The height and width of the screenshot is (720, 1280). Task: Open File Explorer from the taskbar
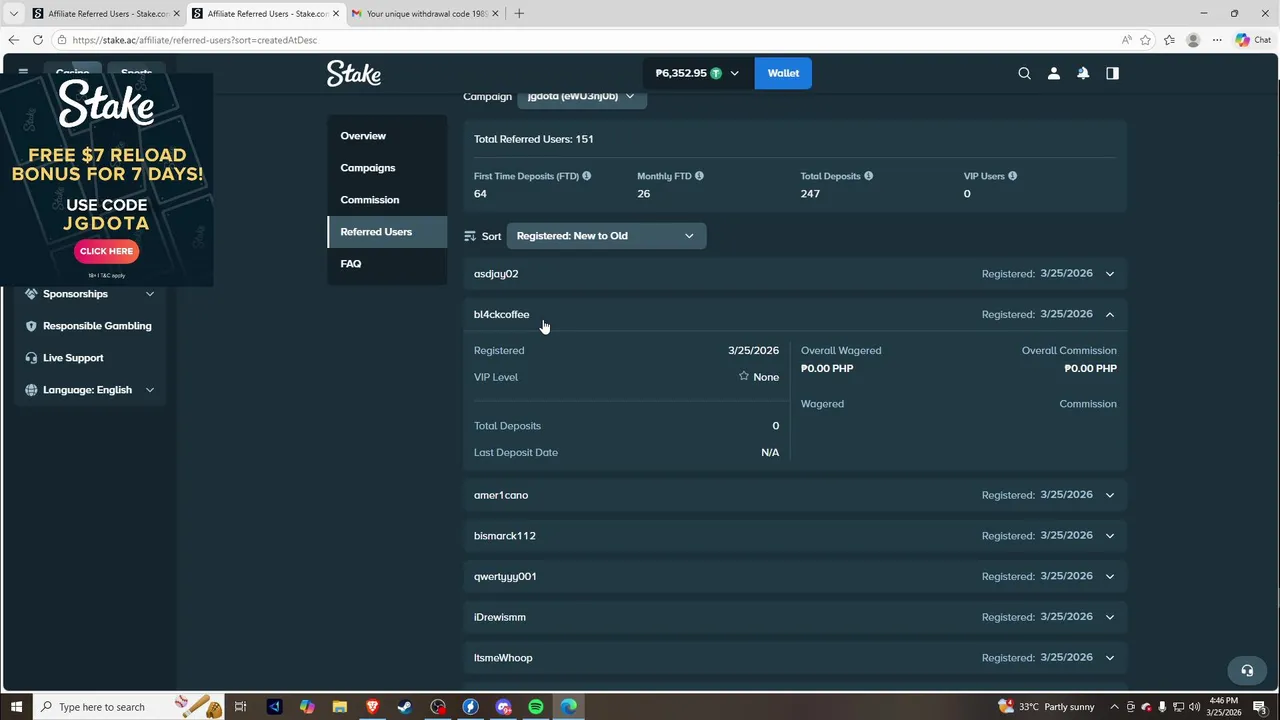[339, 707]
